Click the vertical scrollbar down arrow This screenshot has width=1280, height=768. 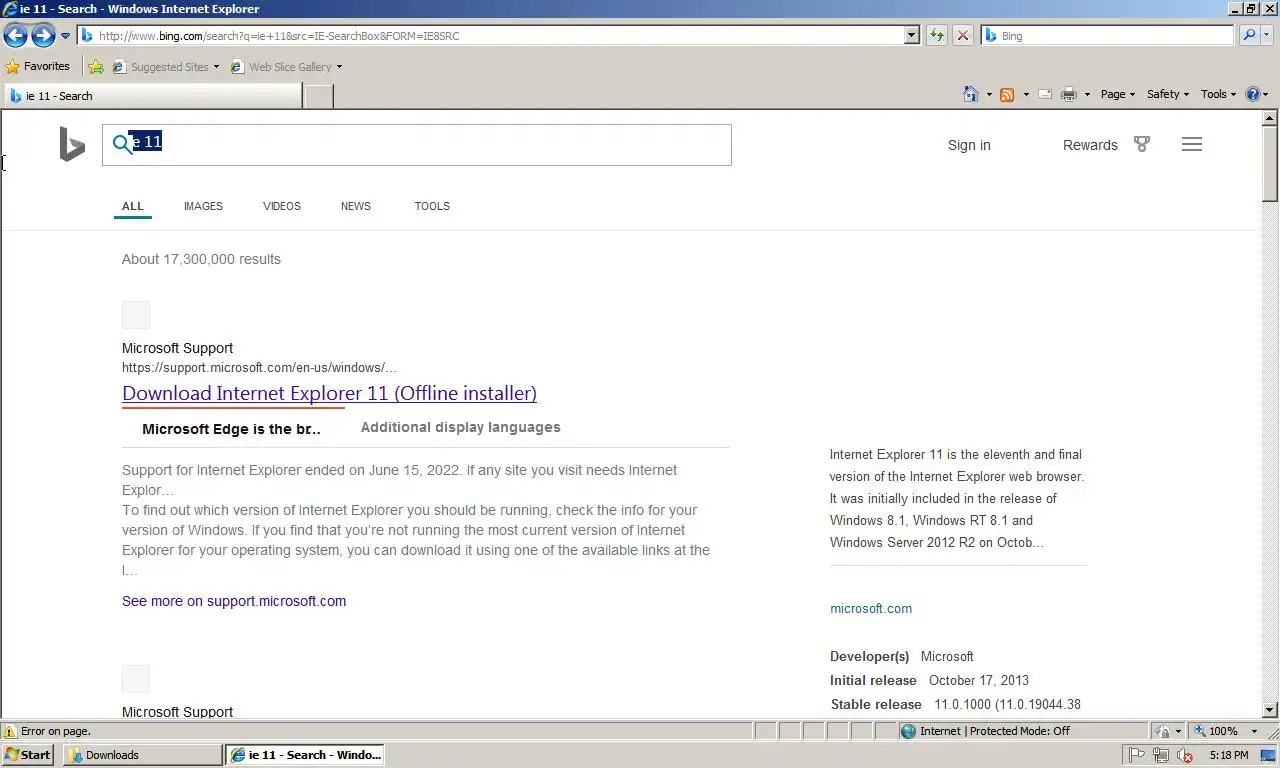(1271, 711)
